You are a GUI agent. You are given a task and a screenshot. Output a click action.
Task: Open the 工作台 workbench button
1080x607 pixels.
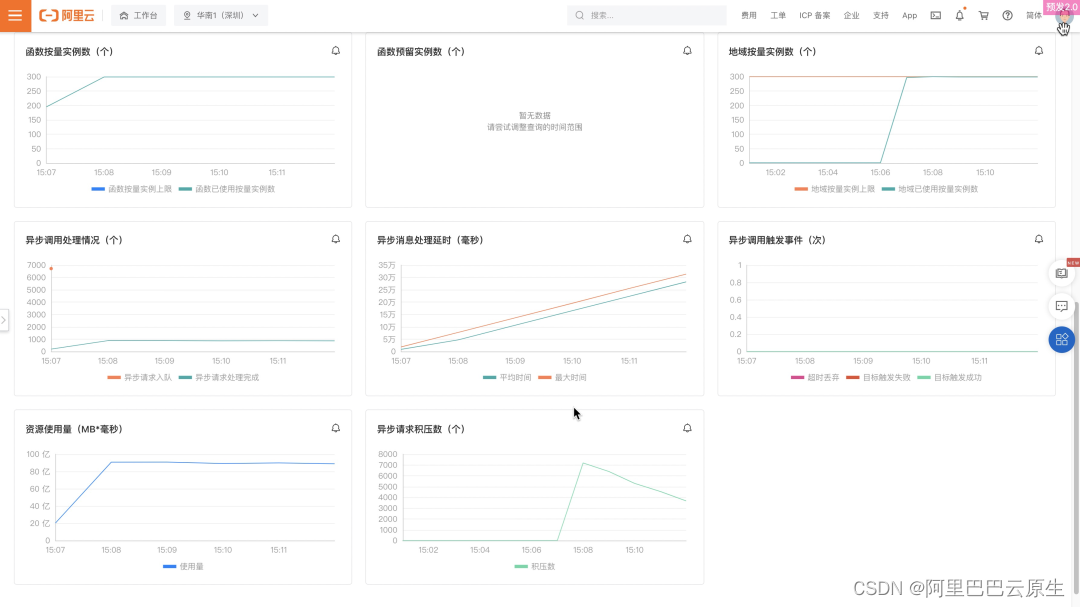click(138, 15)
